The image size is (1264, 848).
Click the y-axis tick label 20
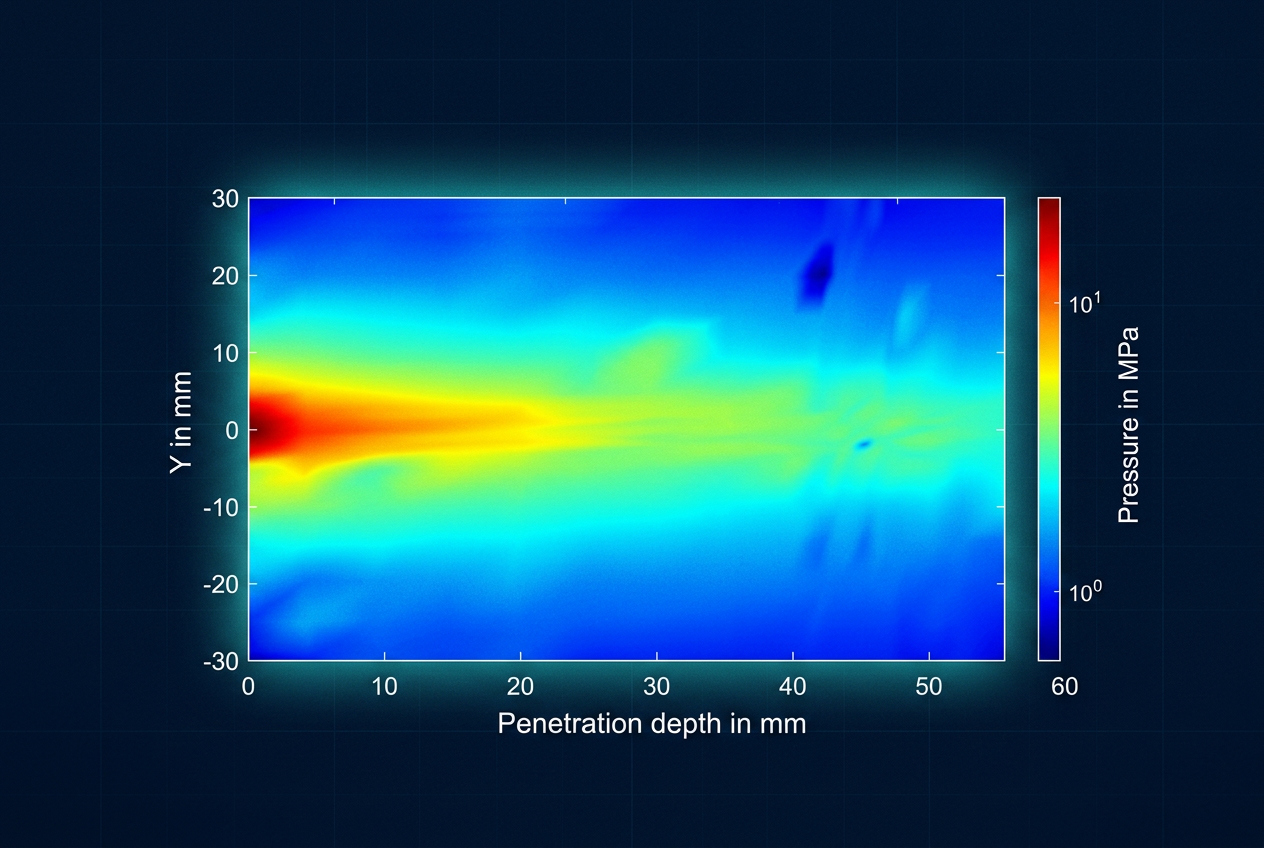(225, 276)
